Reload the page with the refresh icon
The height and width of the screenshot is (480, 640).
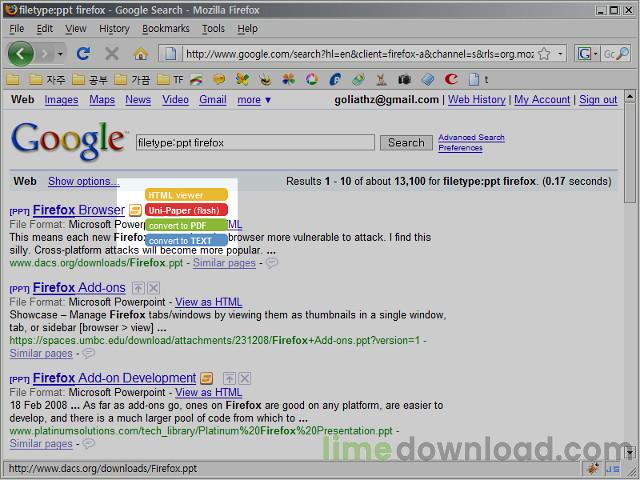[84, 53]
